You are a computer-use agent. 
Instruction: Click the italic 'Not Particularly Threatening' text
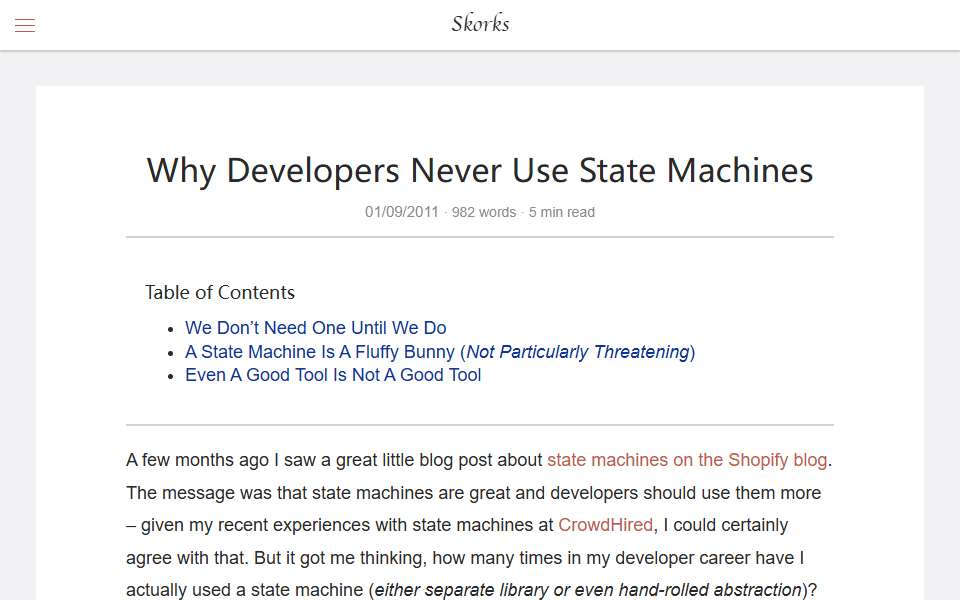[x=578, y=351]
